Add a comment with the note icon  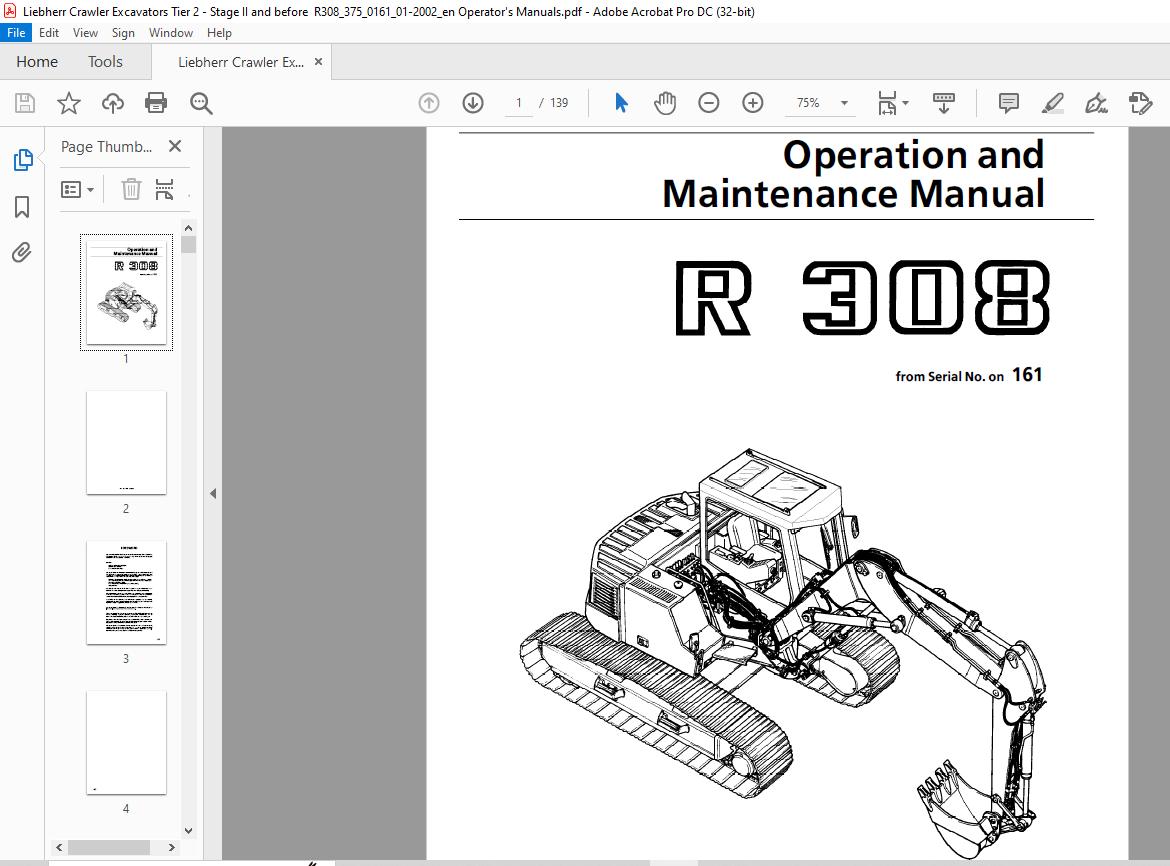pos(1009,103)
